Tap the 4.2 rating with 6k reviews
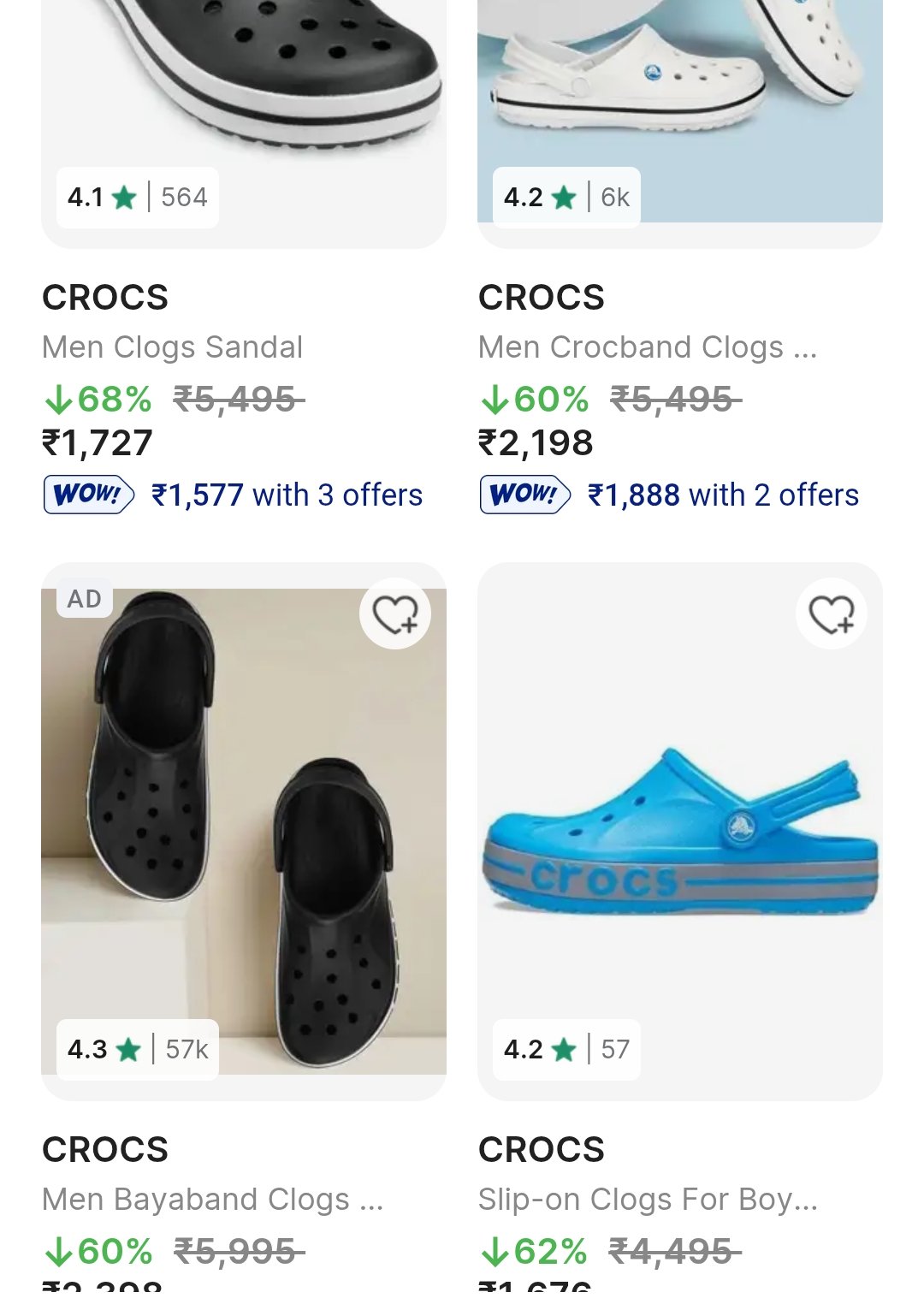This screenshot has height=1298, width=924. 566,198
